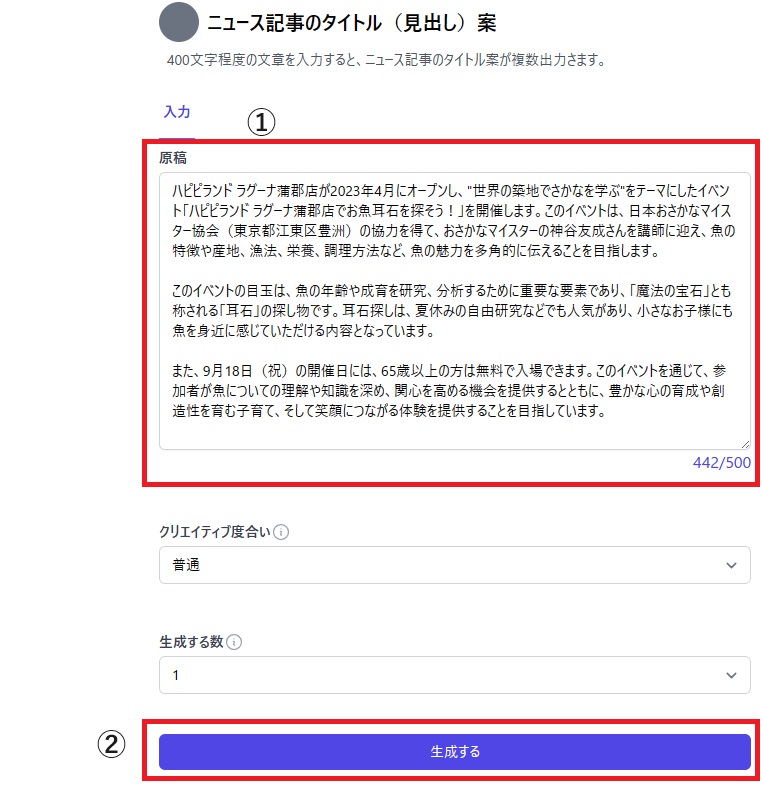Expand the クリエイティブ度合い chevron arrow
Image resolution: width=763 pixels, height=785 pixels.
731,565
